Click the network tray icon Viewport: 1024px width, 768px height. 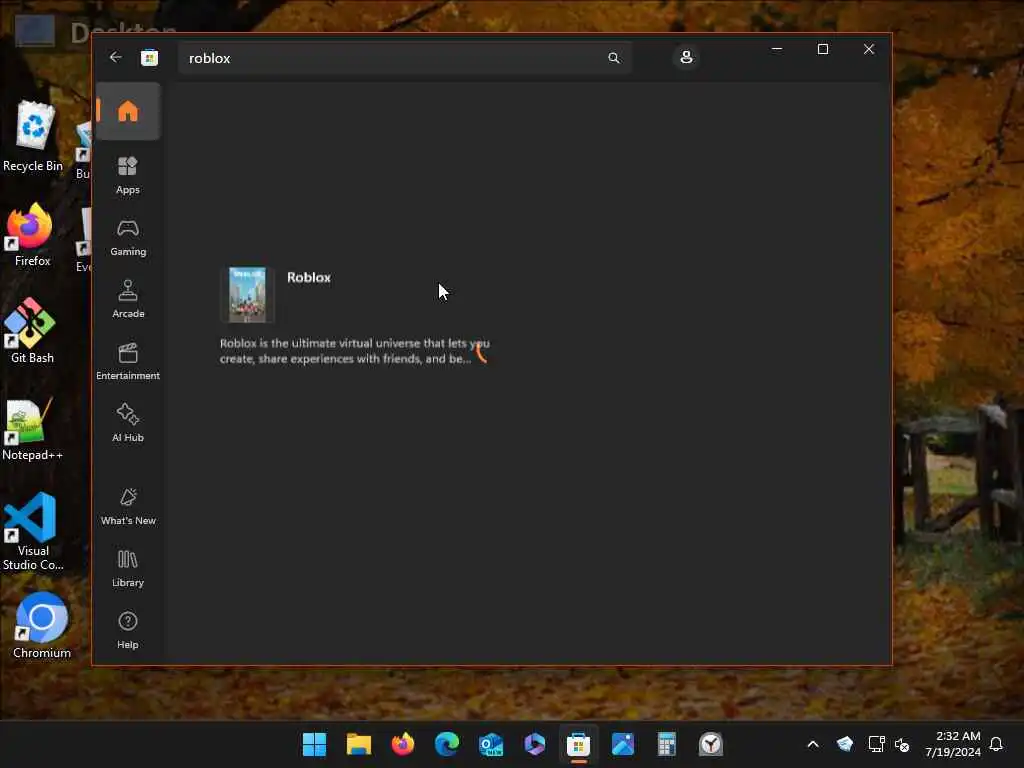[876, 744]
